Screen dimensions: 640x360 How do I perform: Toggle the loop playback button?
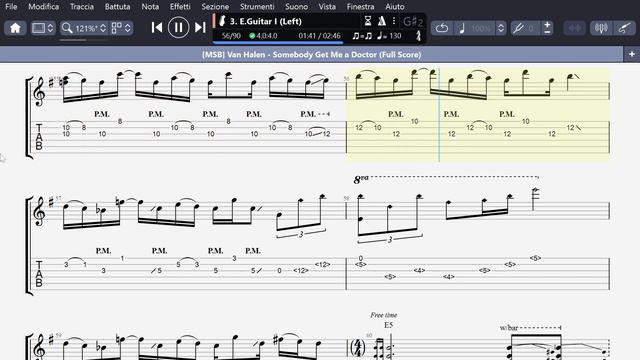(442, 28)
